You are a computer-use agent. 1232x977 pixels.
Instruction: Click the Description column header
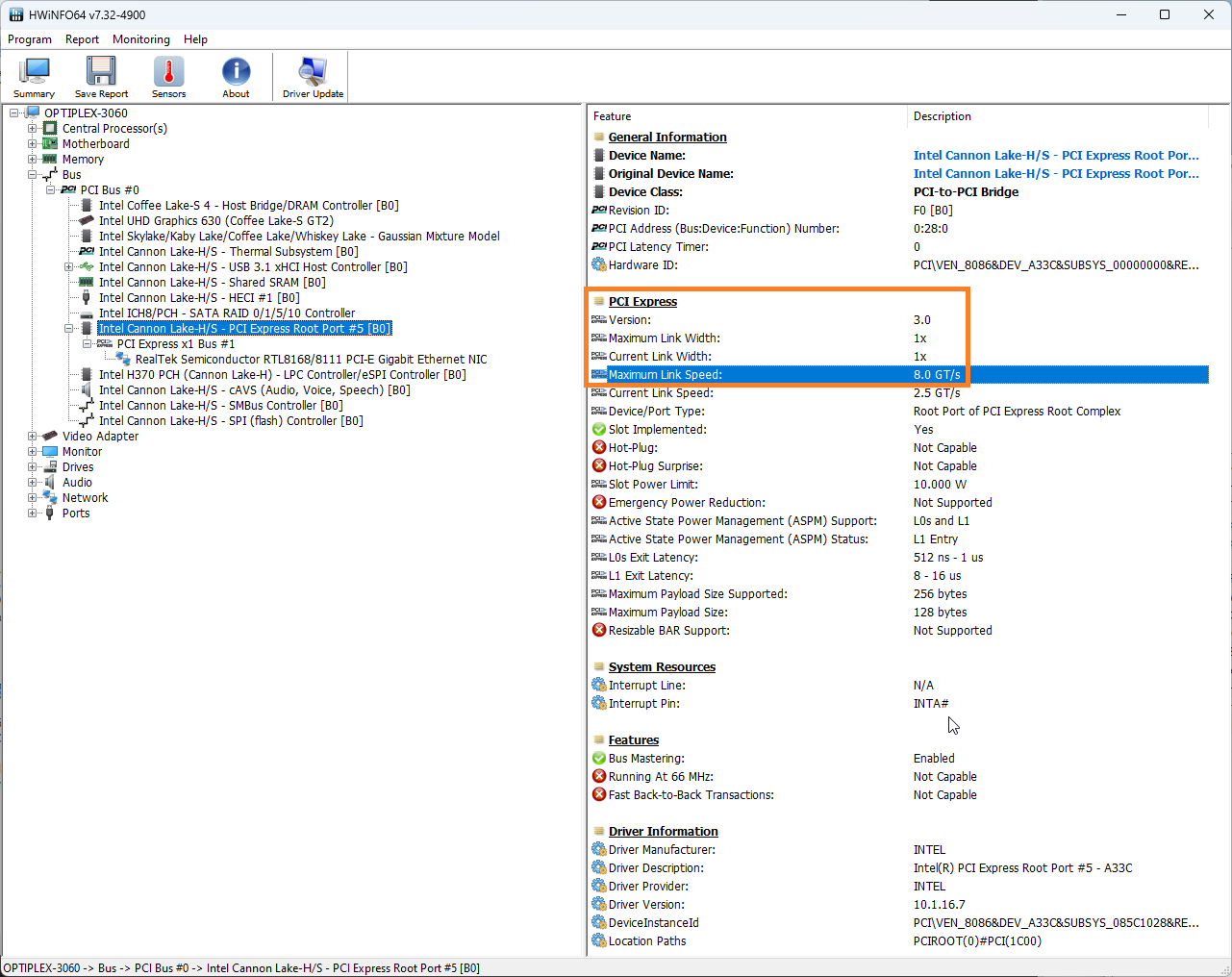(x=1057, y=116)
